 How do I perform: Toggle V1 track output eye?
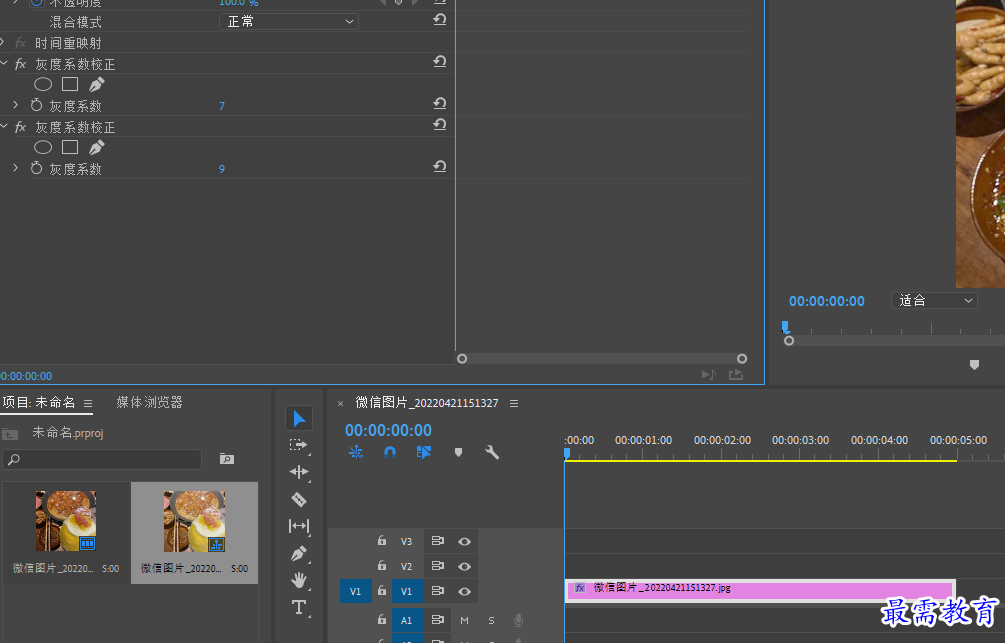(x=465, y=592)
